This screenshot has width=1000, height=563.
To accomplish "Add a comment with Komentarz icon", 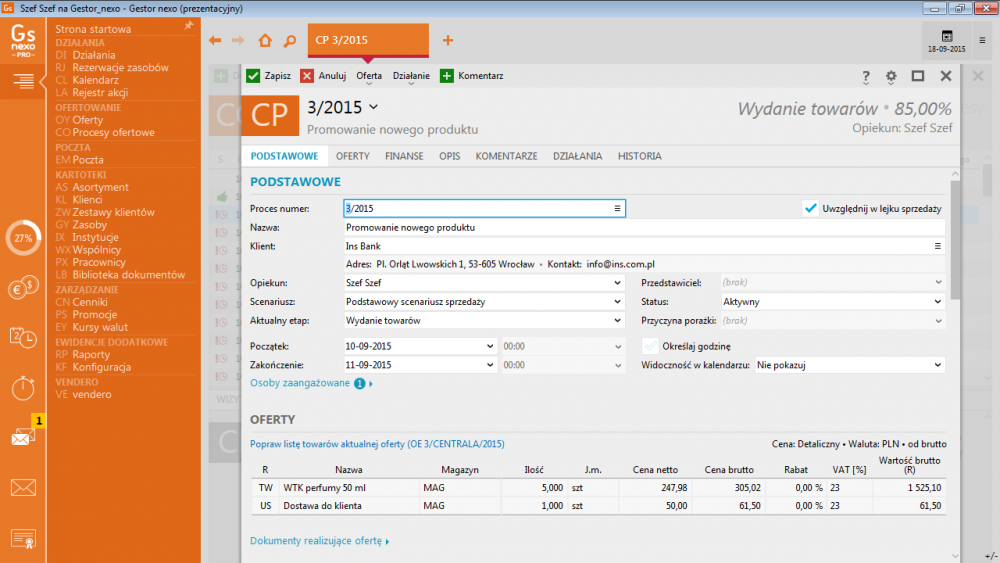I will click(446, 76).
